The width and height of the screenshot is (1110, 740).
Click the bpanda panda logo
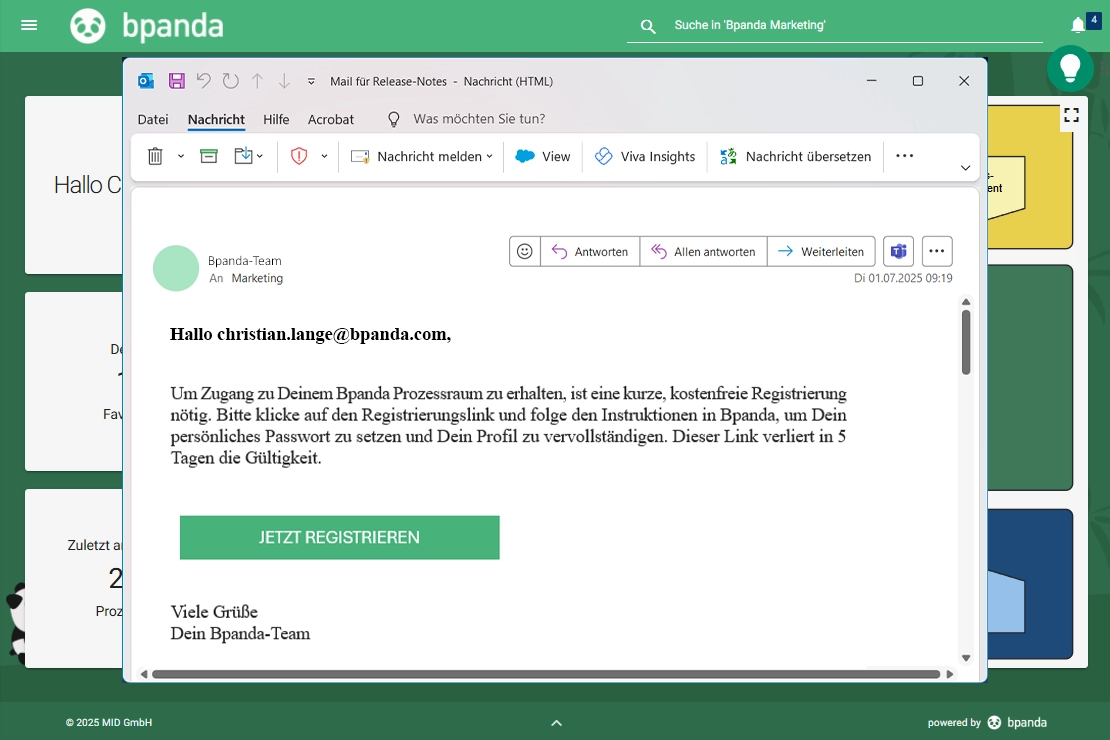point(88,26)
